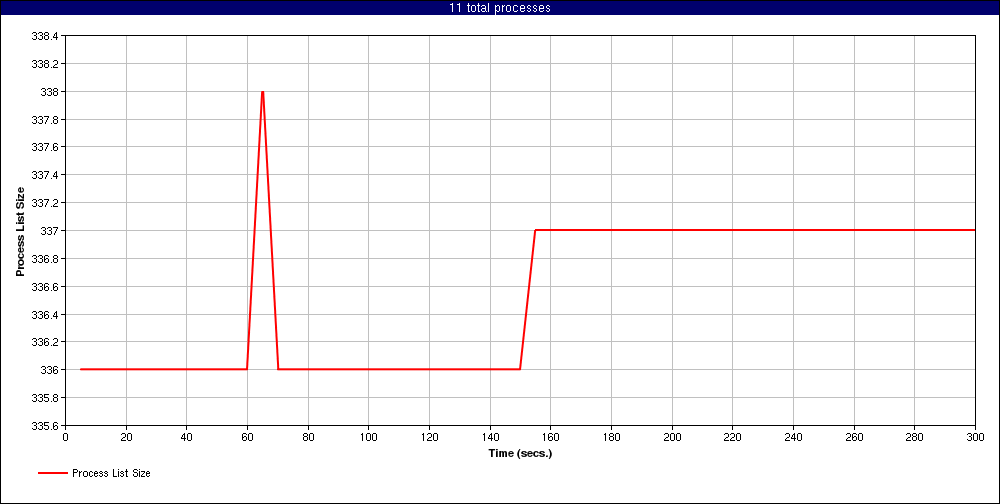
Task: Select the 60 x-axis tick label
Action: click(247, 437)
